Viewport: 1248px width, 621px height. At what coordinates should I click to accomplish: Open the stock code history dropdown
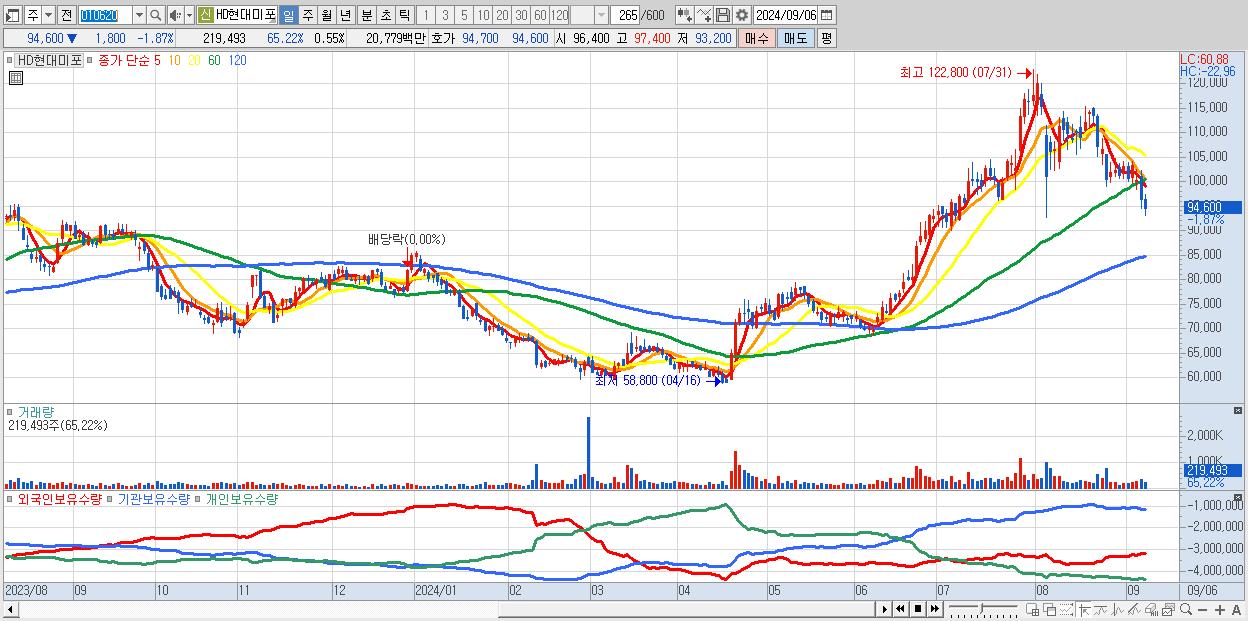coord(139,15)
